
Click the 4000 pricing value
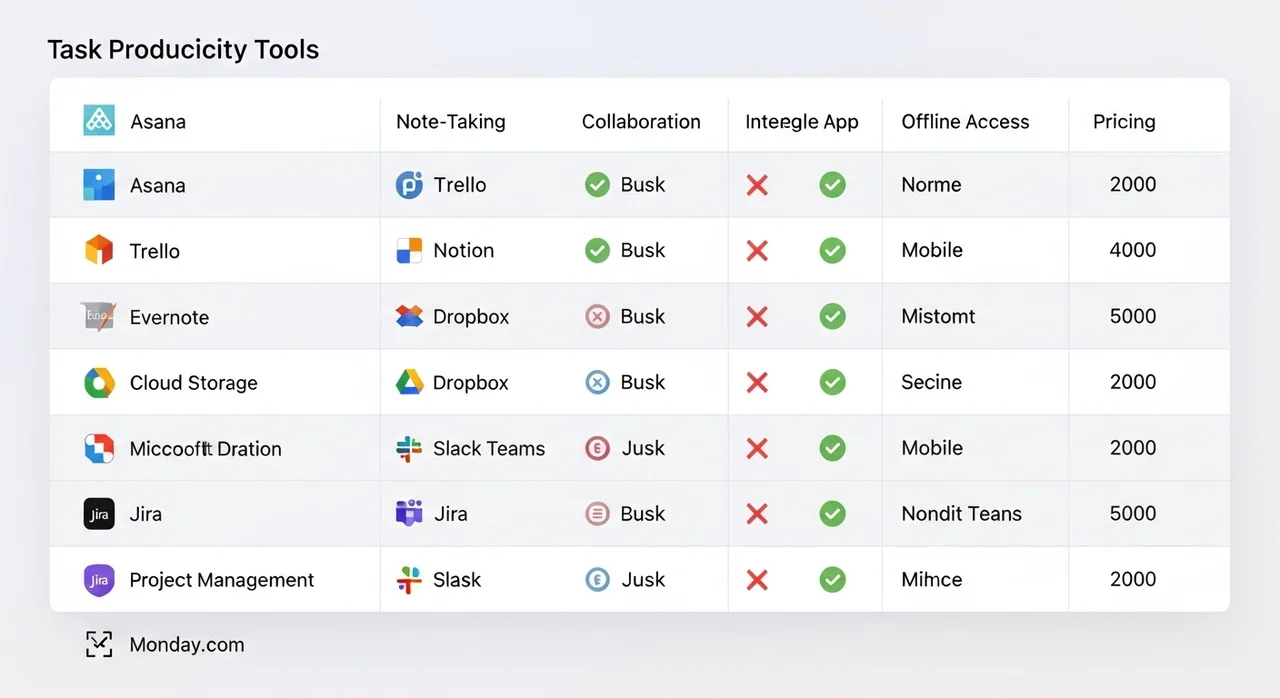[x=1132, y=250]
